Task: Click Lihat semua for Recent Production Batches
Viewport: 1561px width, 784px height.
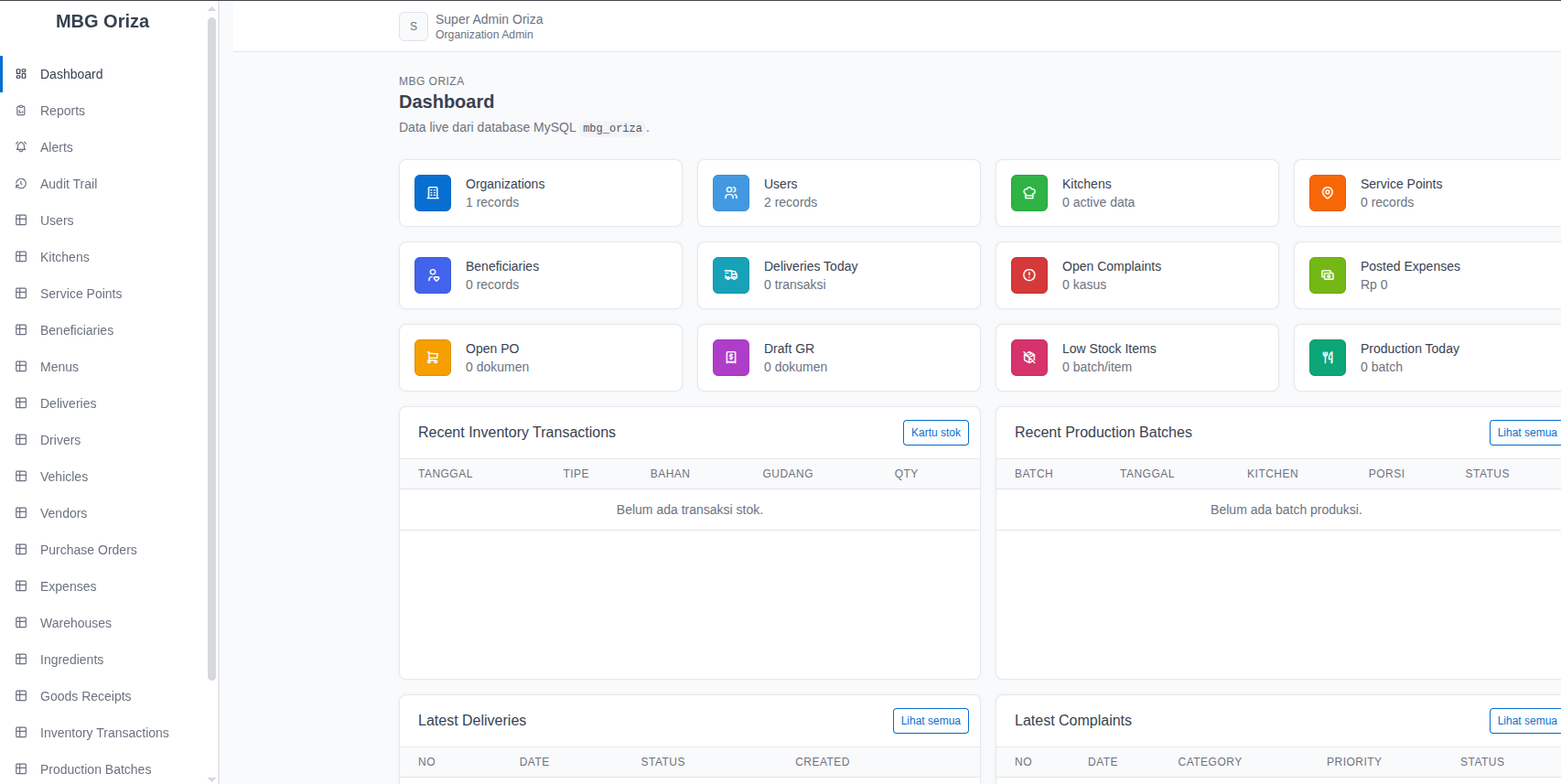Action: coord(1526,433)
